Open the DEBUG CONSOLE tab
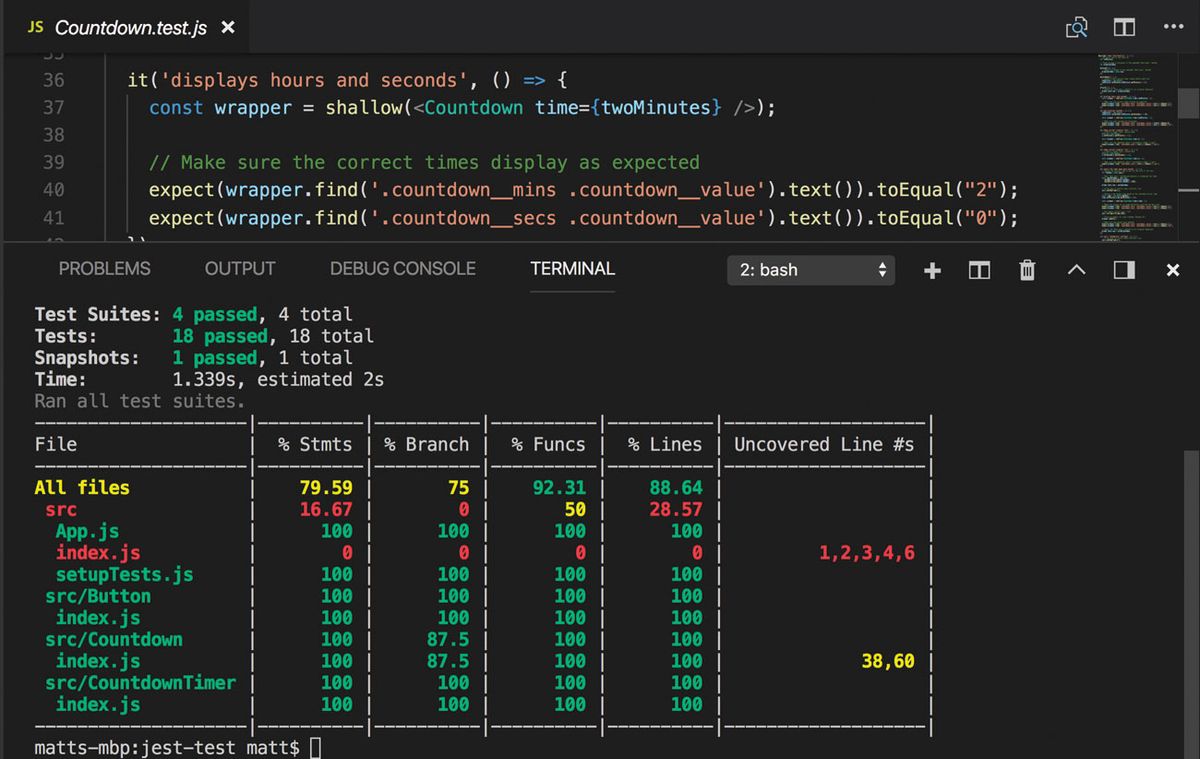The width and height of the screenshot is (1200, 759). 402,268
